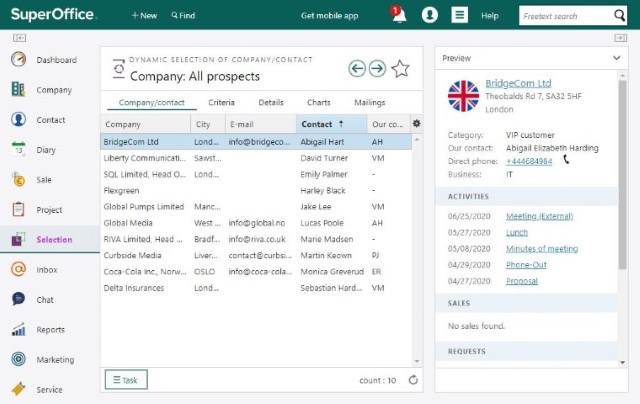Screen dimensions: 640x404
Task: View notifications bell with badge
Action: coord(398,15)
